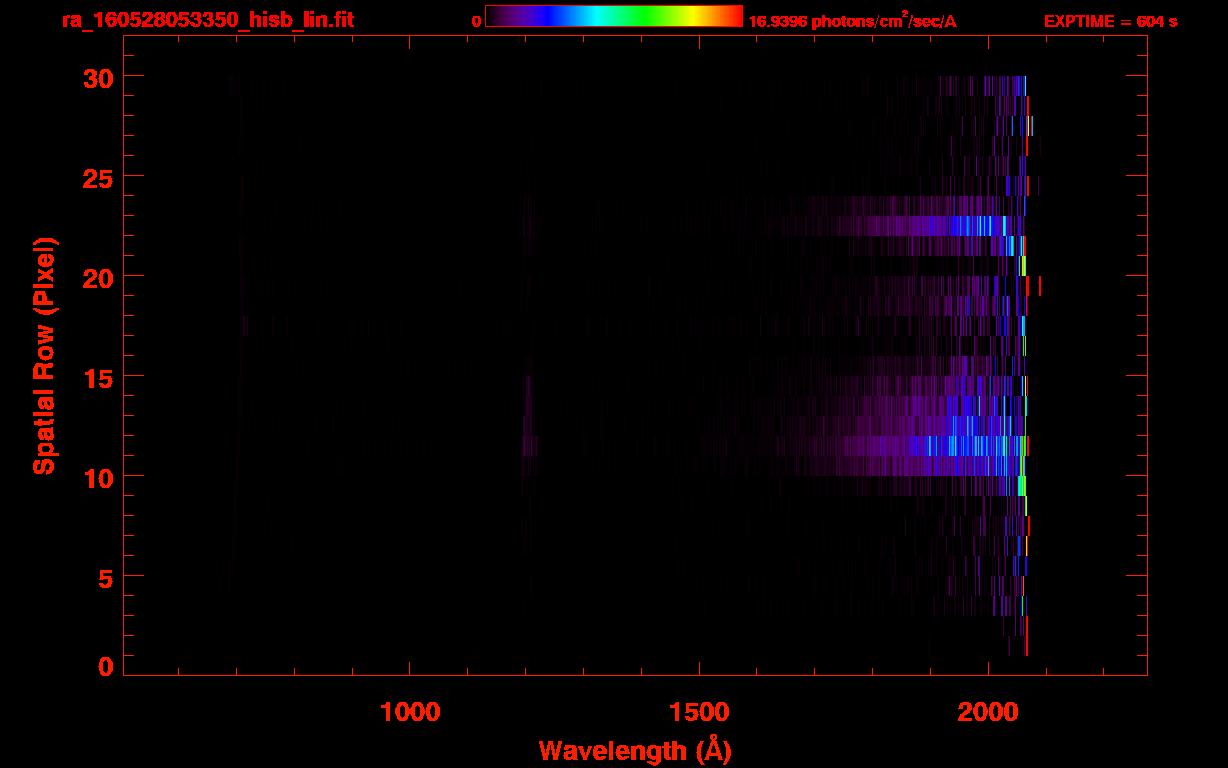Click the 30 spatial row tick label

click(x=97, y=77)
